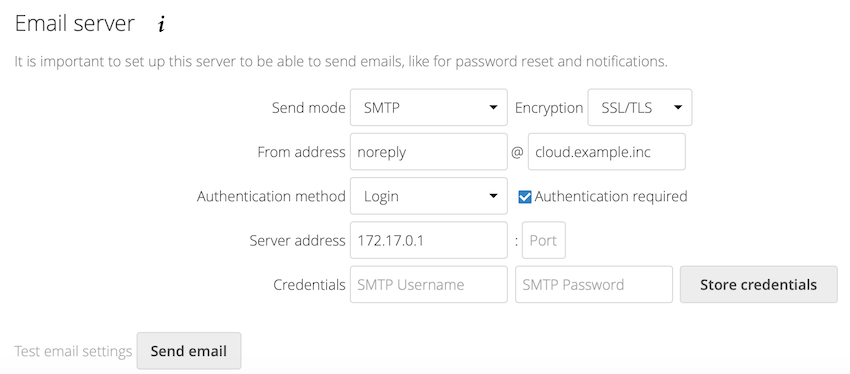850x374 pixels.
Task: Click the Port input field
Action: click(544, 240)
